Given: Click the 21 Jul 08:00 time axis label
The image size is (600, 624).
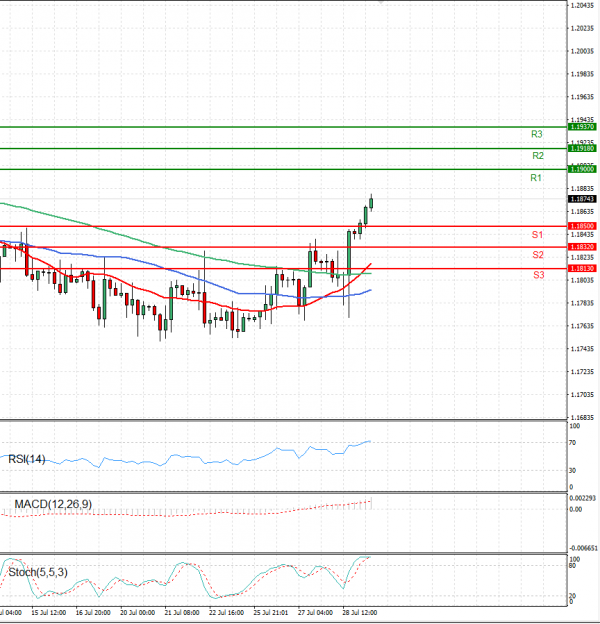Looking at the screenshot, I should (181, 611).
